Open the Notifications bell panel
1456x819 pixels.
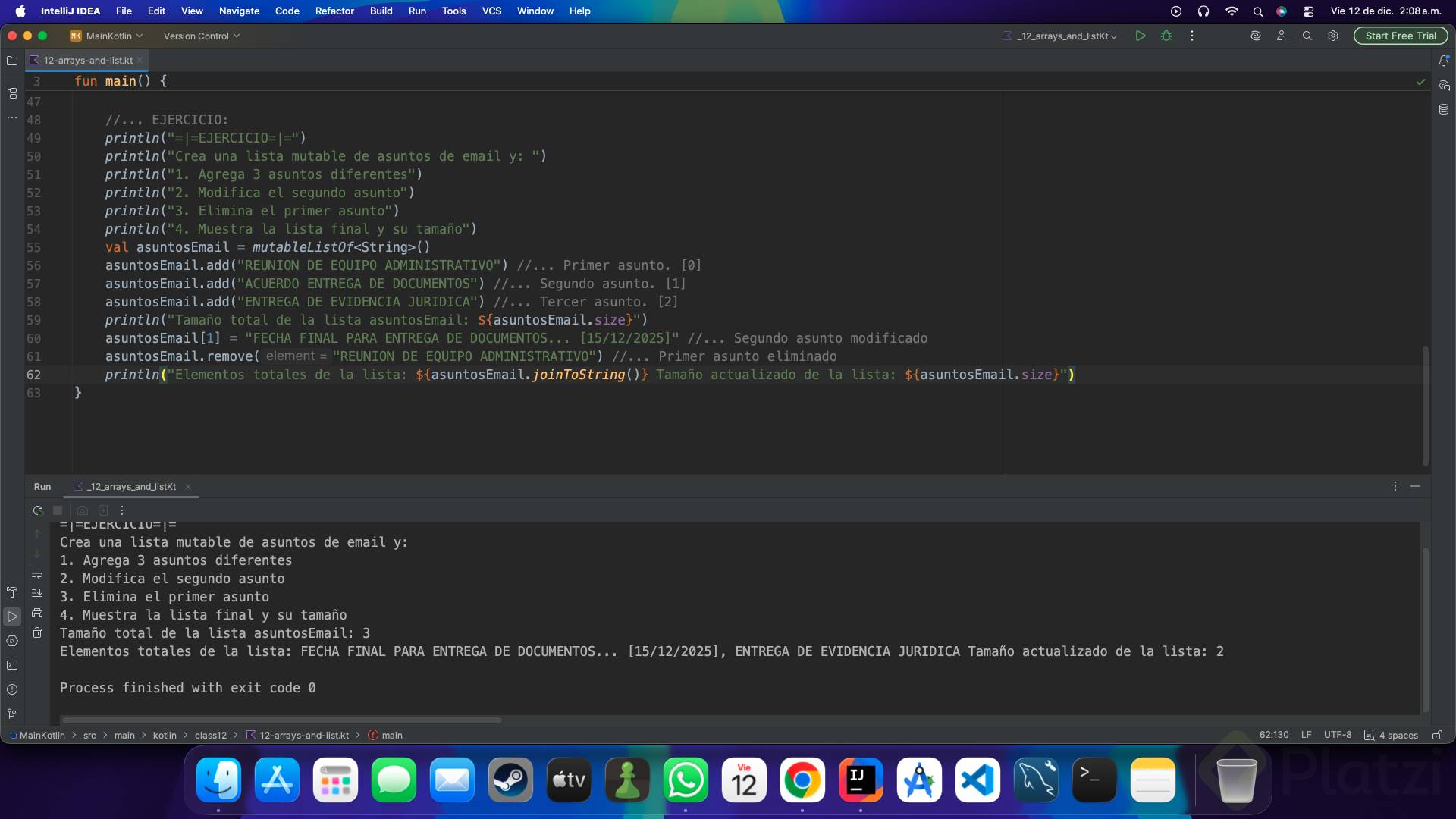tap(1444, 61)
